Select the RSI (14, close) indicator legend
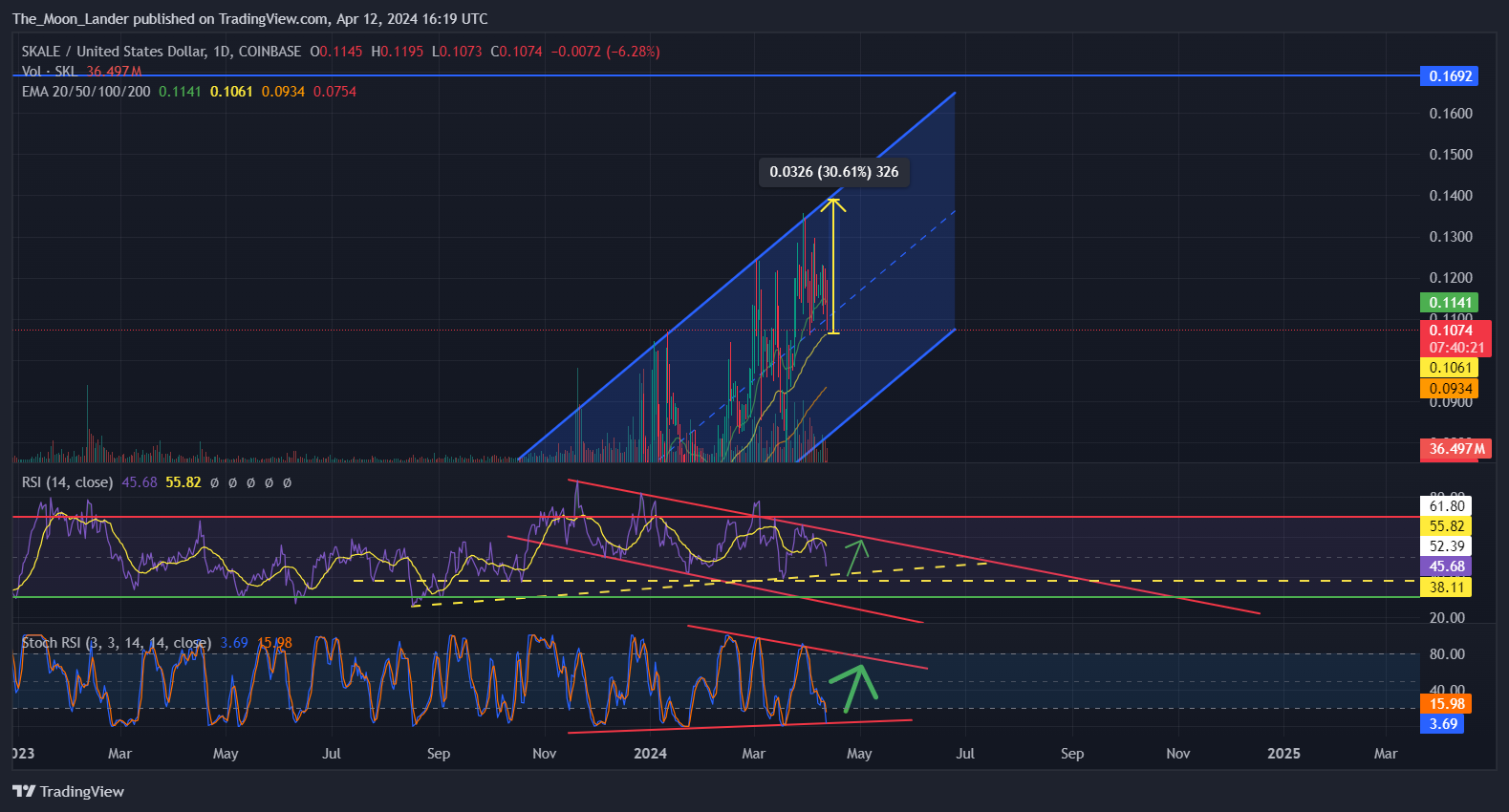 tap(67, 482)
